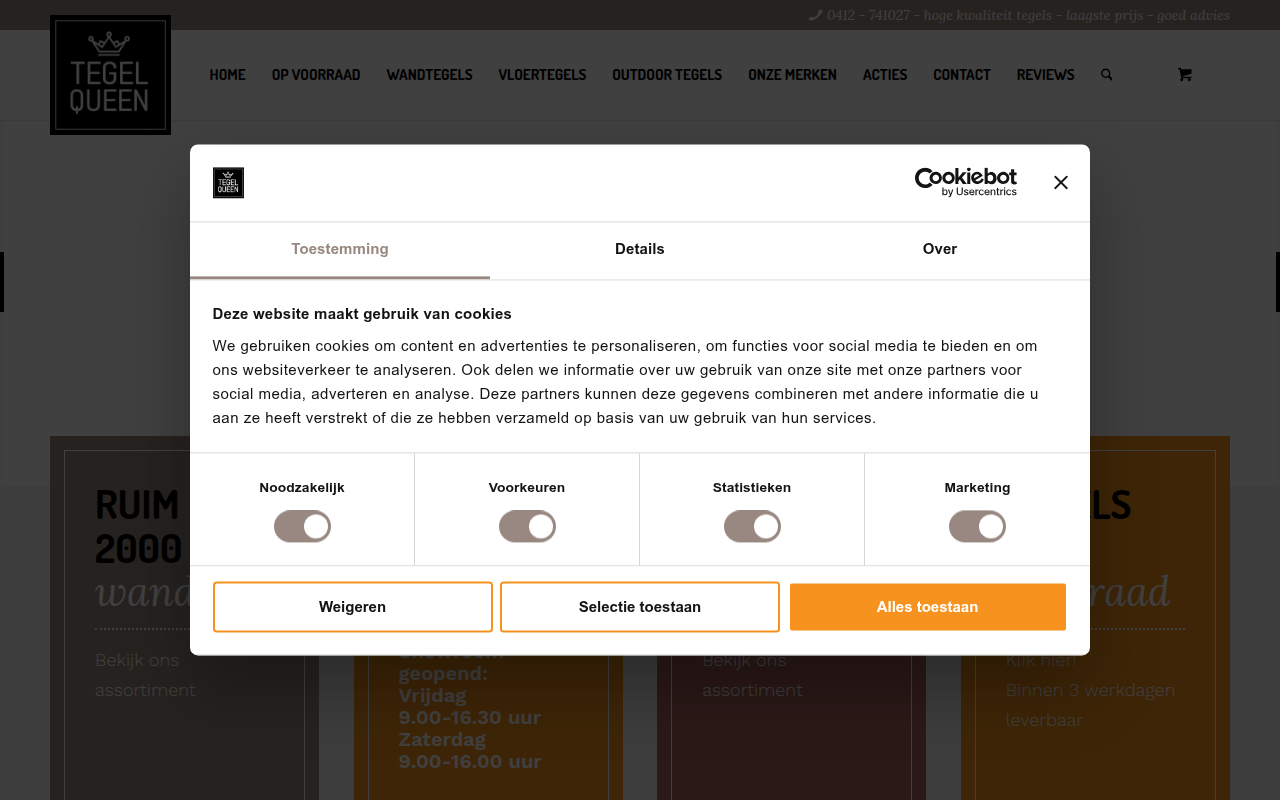Viewport: 1280px width, 800px height.
Task: Click the phone number 0412 - 741027 text
Action: (x=868, y=15)
